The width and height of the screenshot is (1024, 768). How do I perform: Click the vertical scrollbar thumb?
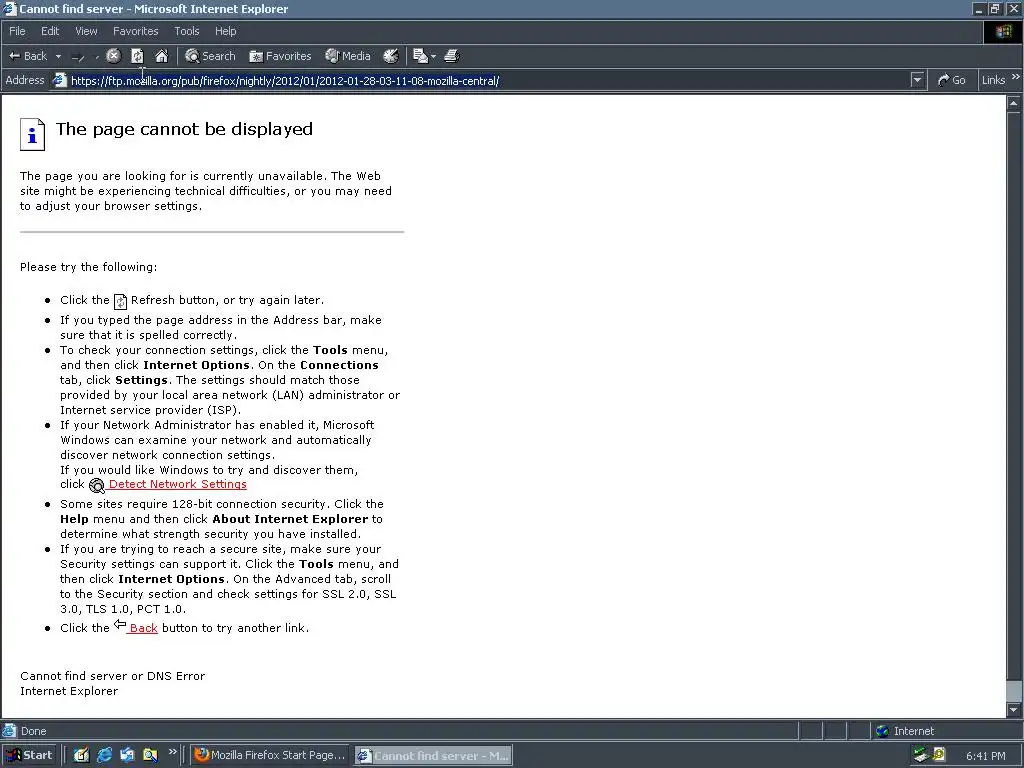click(x=1014, y=690)
